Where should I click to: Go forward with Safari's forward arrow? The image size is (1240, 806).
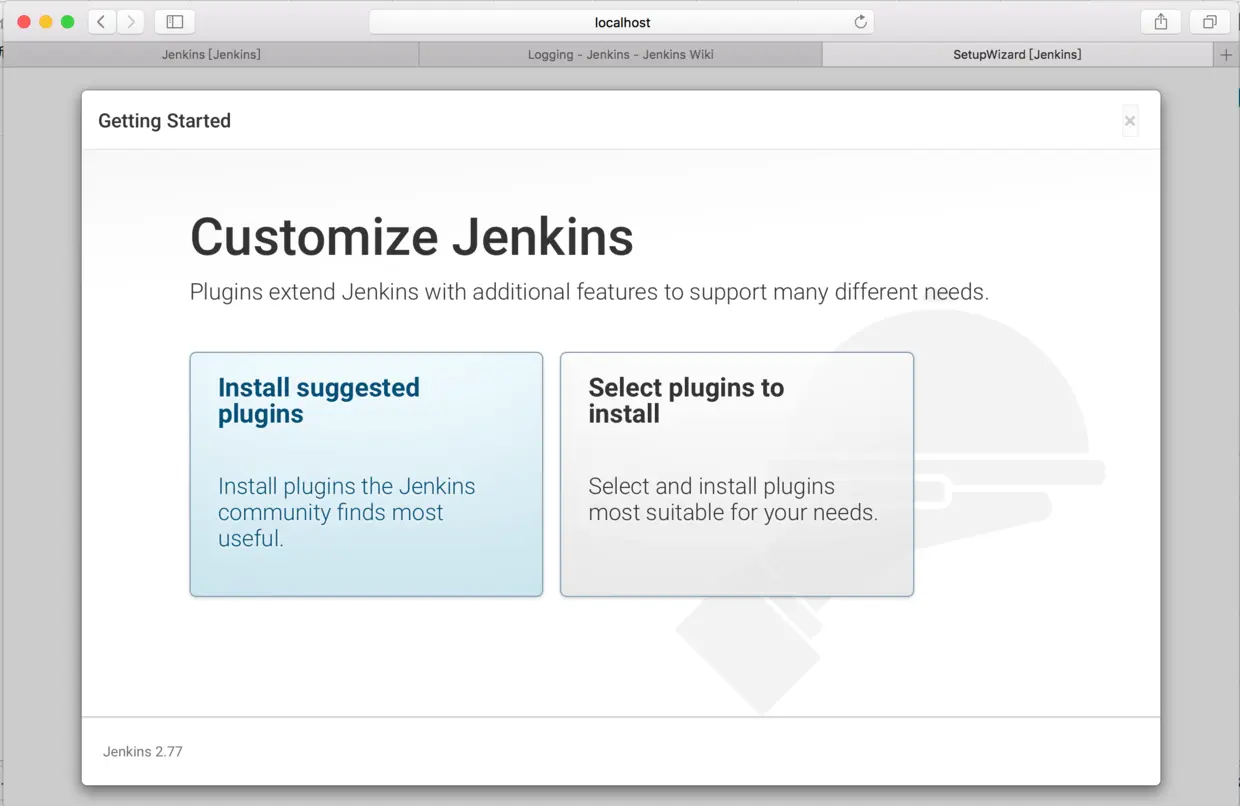point(130,21)
